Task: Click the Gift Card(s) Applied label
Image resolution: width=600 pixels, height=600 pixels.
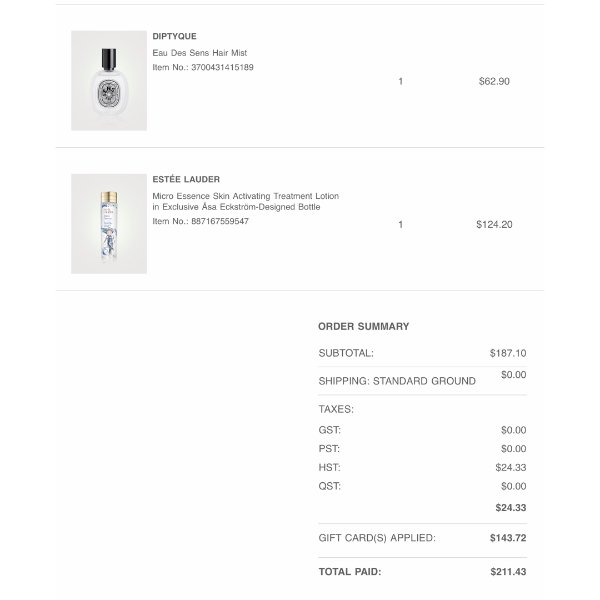Action: pos(377,538)
